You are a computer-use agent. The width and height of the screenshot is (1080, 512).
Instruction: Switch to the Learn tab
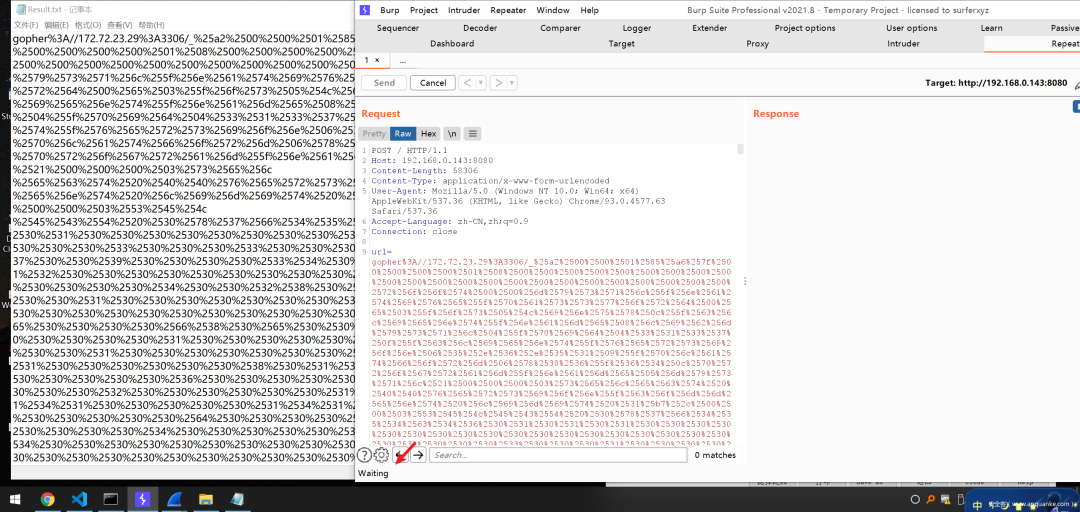(992, 28)
